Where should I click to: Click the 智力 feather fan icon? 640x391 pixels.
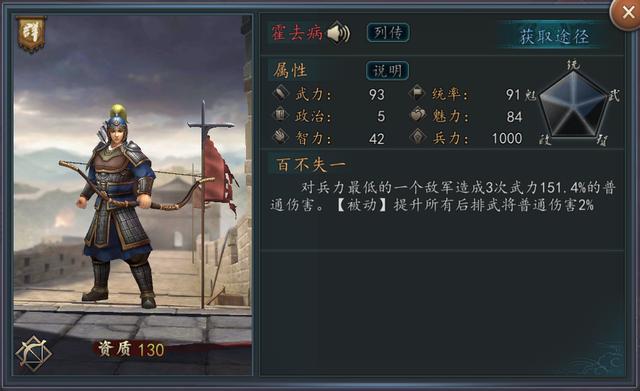[281, 137]
